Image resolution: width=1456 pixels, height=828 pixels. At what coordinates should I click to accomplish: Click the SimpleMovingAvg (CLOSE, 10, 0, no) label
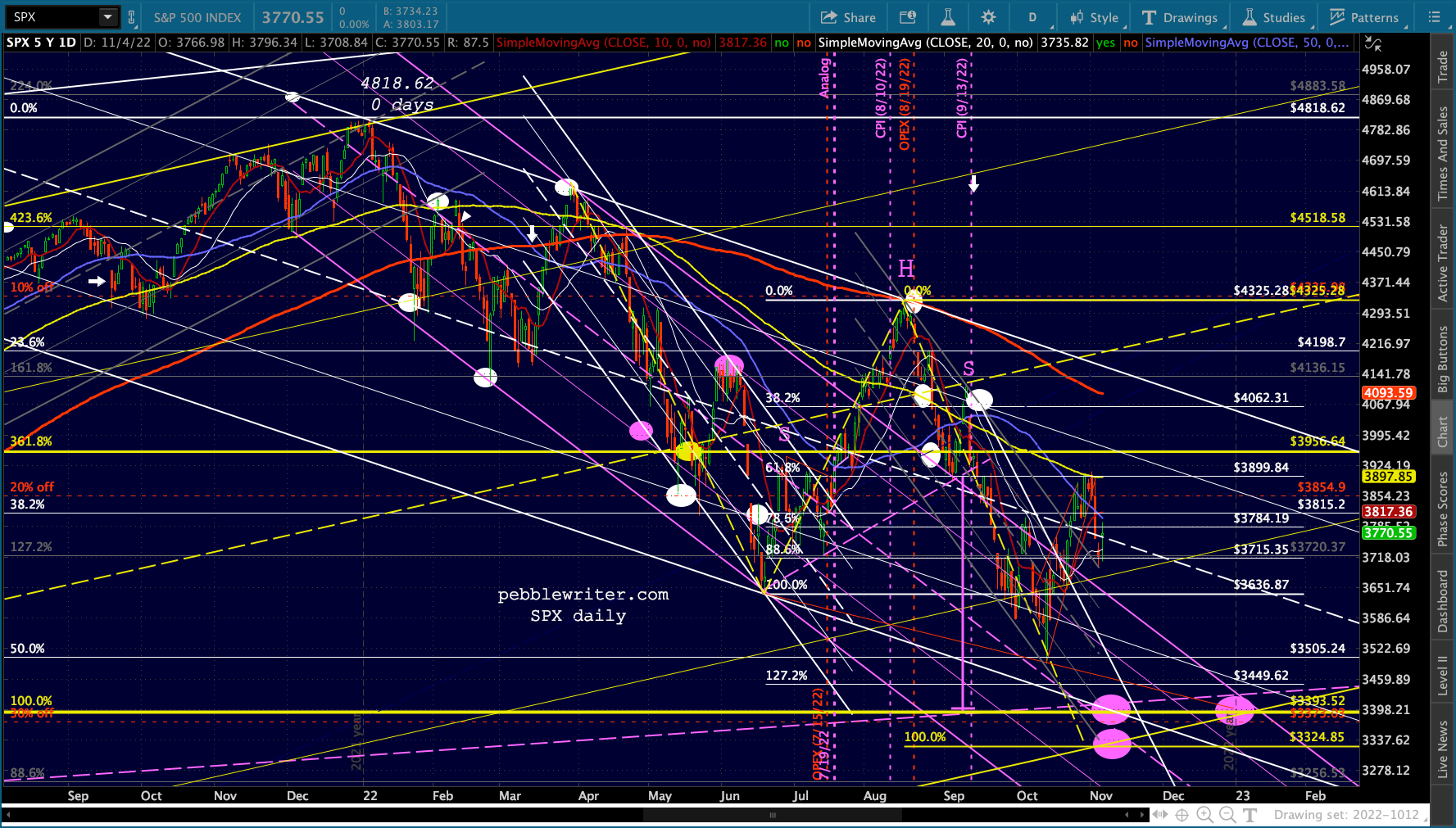pos(604,43)
